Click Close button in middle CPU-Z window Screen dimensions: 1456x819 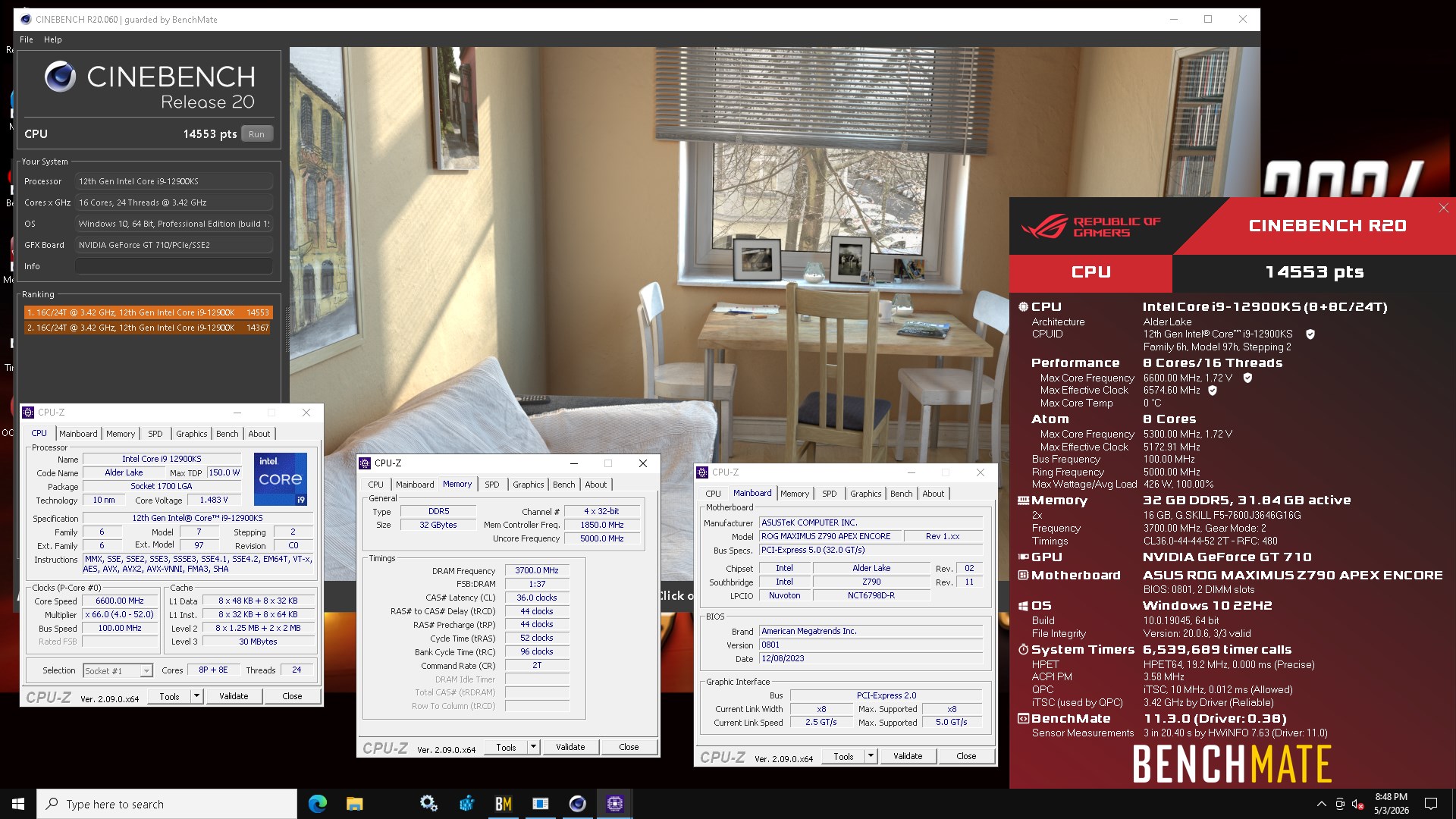(629, 747)
